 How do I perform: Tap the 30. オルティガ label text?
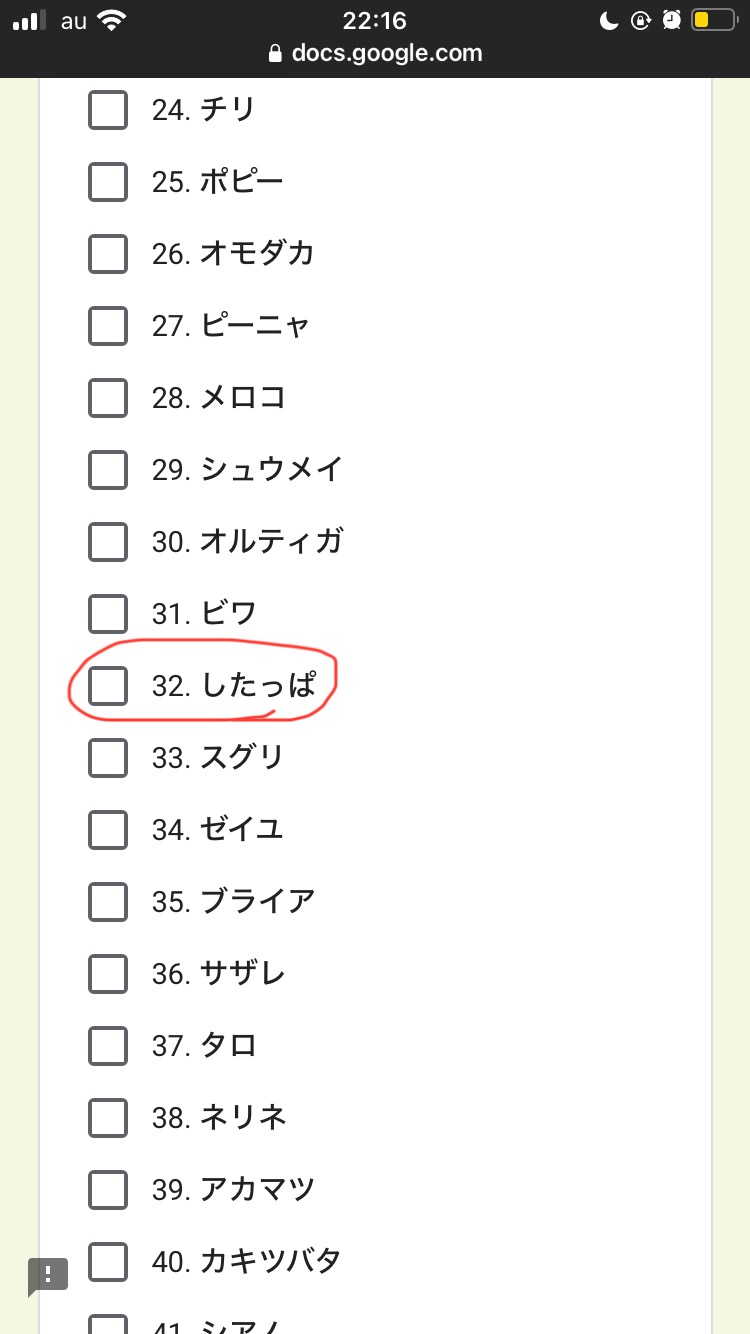click(x=247, y=541)
